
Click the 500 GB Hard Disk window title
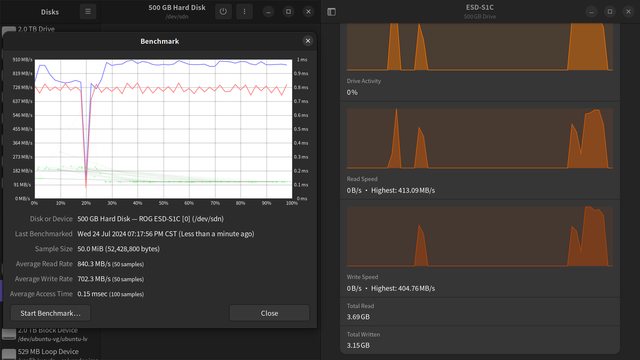click(x=177, y=7)
